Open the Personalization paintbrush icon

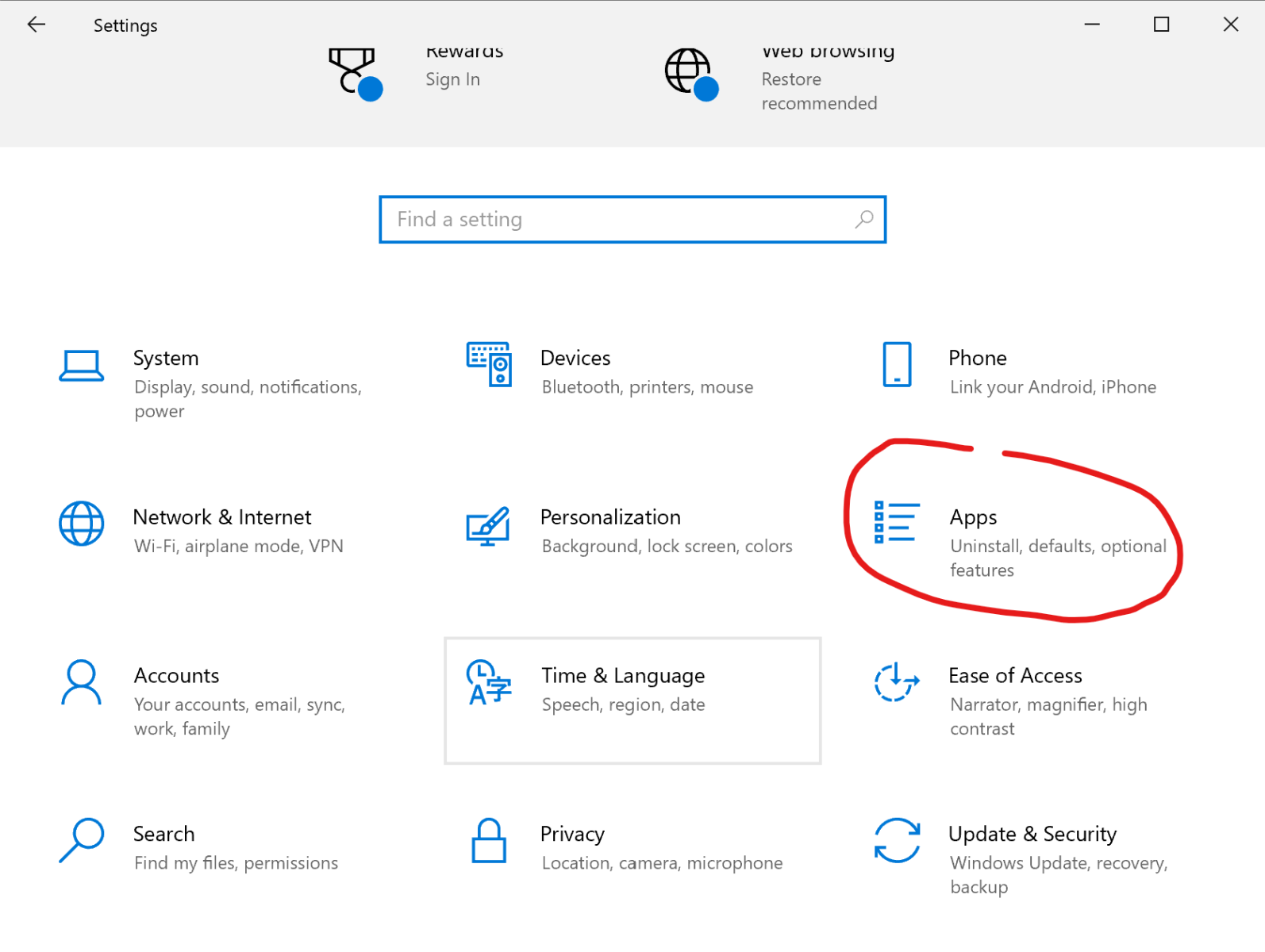click(488, 525)
